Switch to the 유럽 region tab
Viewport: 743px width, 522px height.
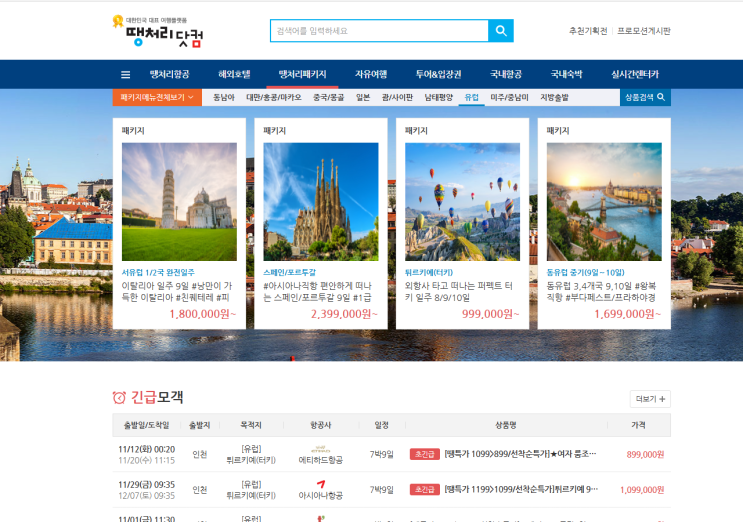471,97
